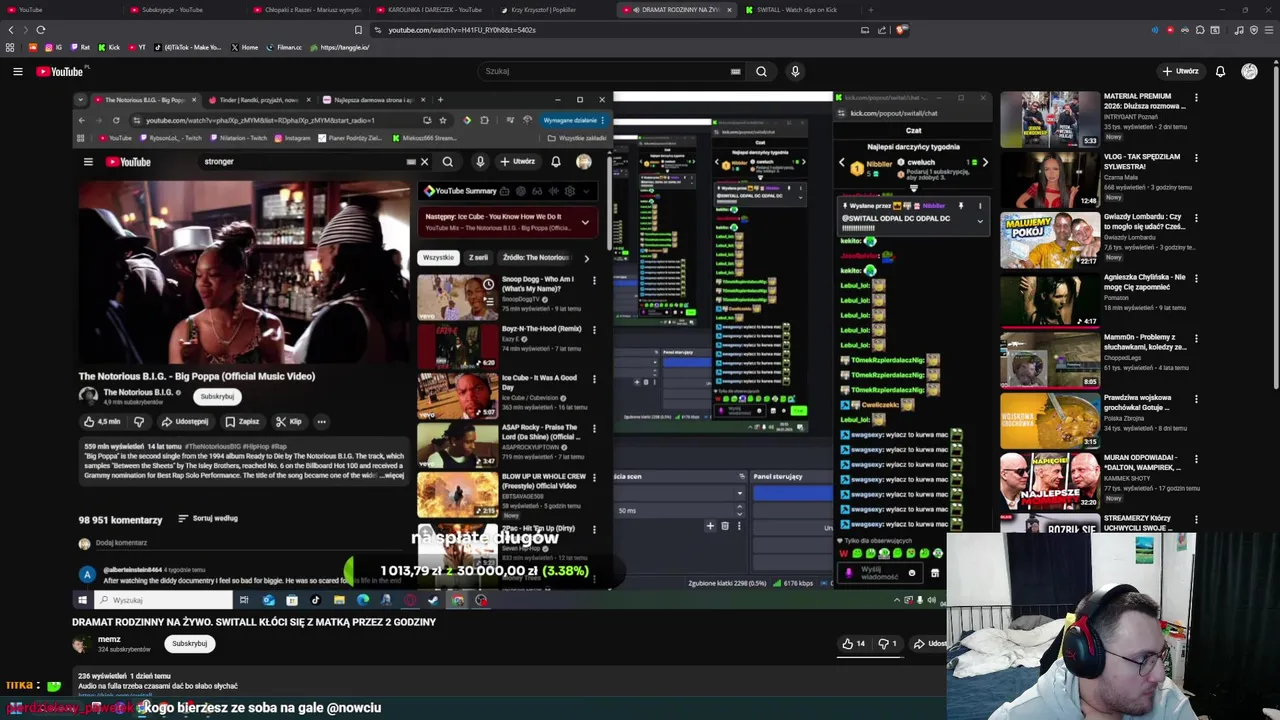Image resolution: width=1280 pixels, height=720 pixels.
Task: Open the Mamm0n 8:05 video thumbnail
Action: pyautogui.click(x=1049, y=360)
